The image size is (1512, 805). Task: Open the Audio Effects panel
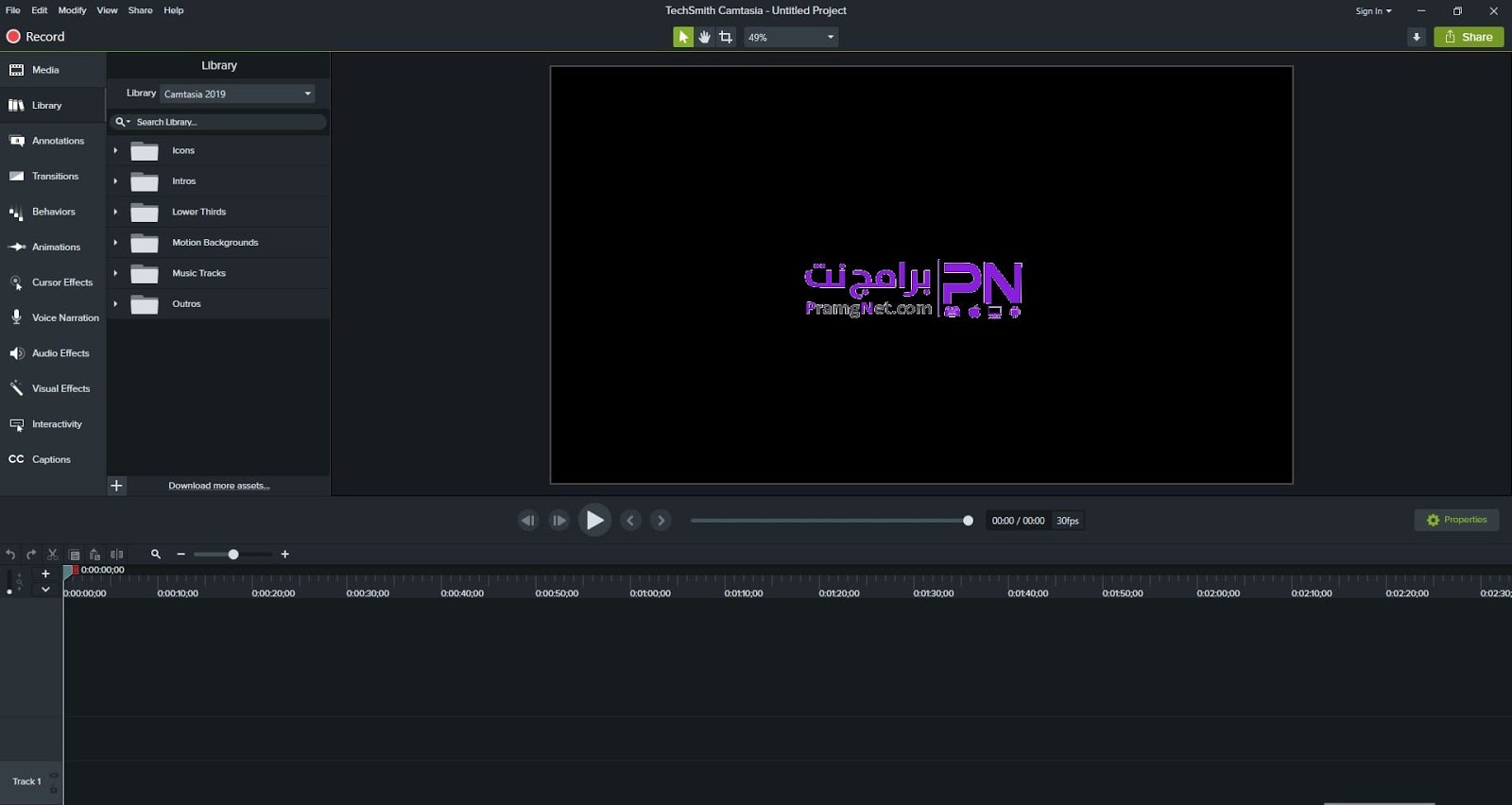click(53, 353)
